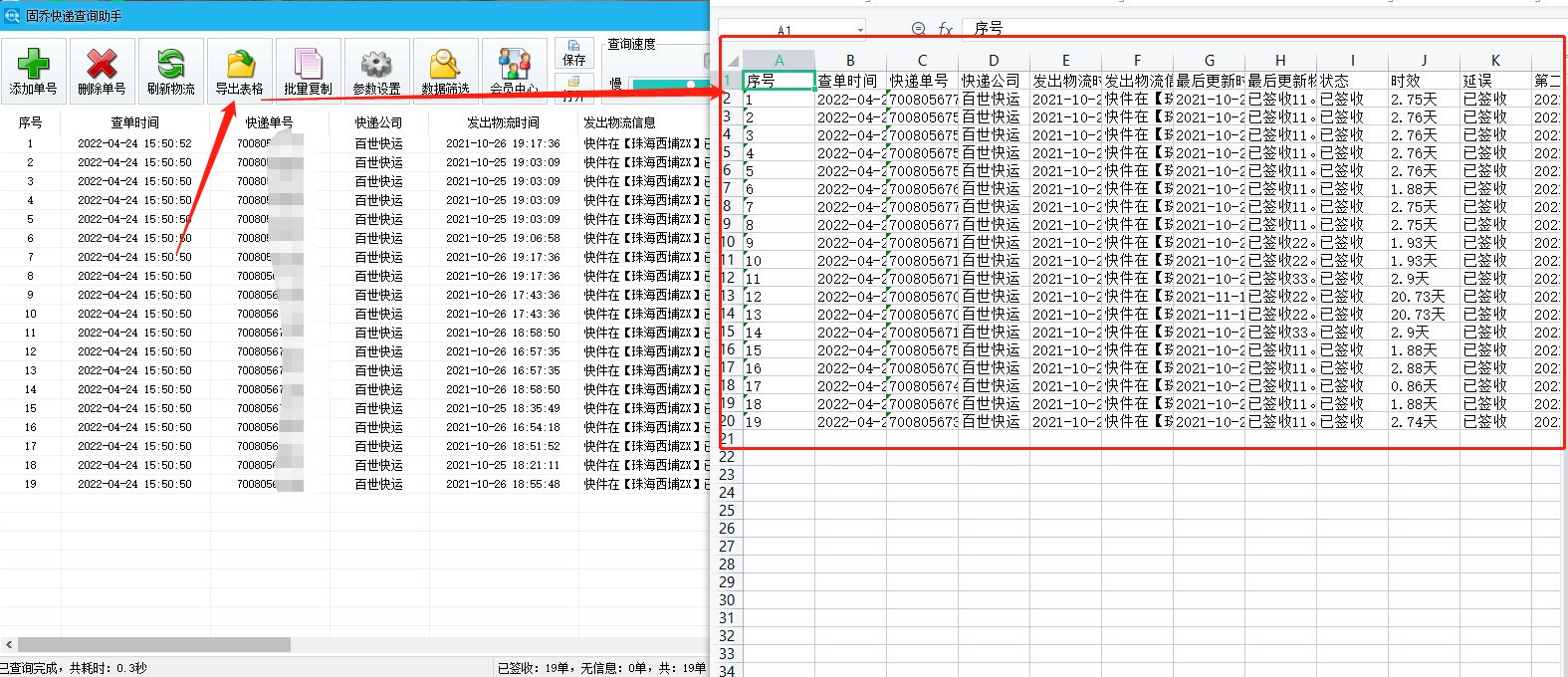Select spreadsheet column J header
The height and width of the screenshot is (677, 1568).
pyautogui.click(x=1424, y=61)
